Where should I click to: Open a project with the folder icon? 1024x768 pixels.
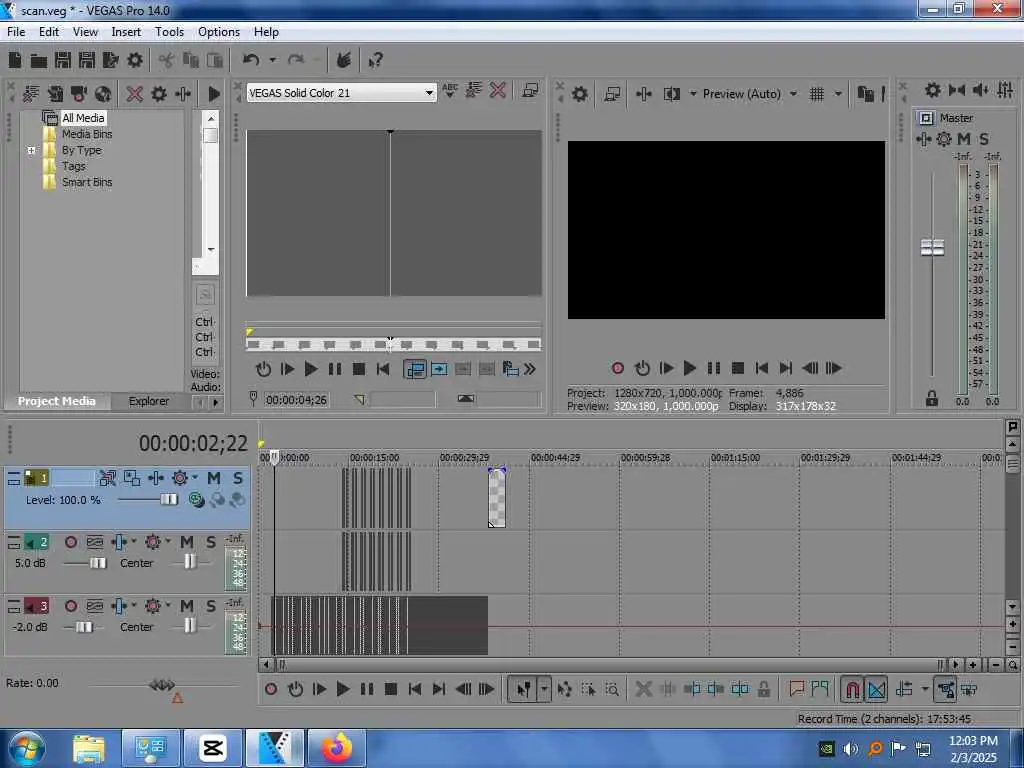[x=39, y=61]
